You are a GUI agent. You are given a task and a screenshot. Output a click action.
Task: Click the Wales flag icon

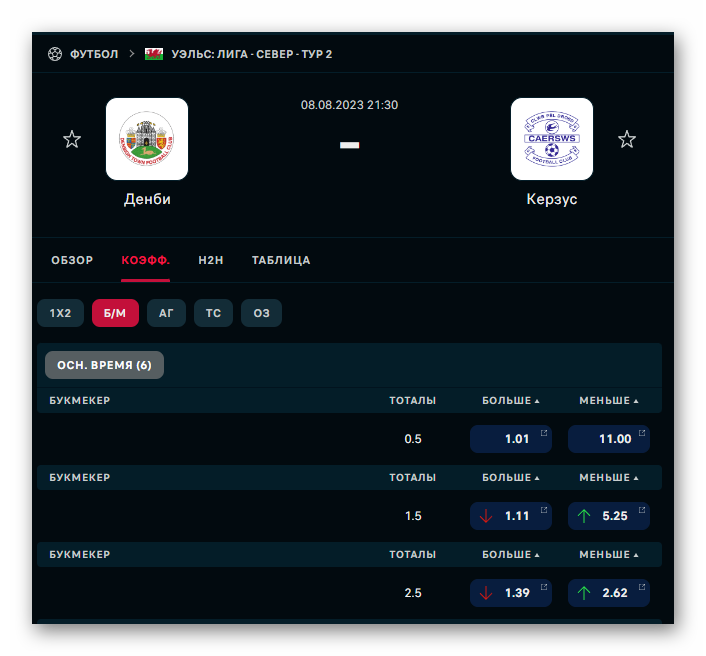click(x=154, y=54)
